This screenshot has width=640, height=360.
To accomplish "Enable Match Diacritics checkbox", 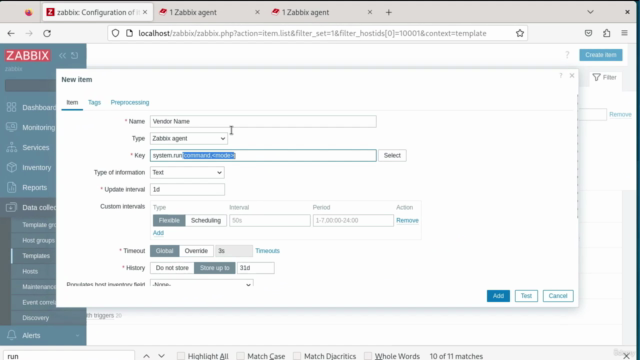I will [297, 356].
